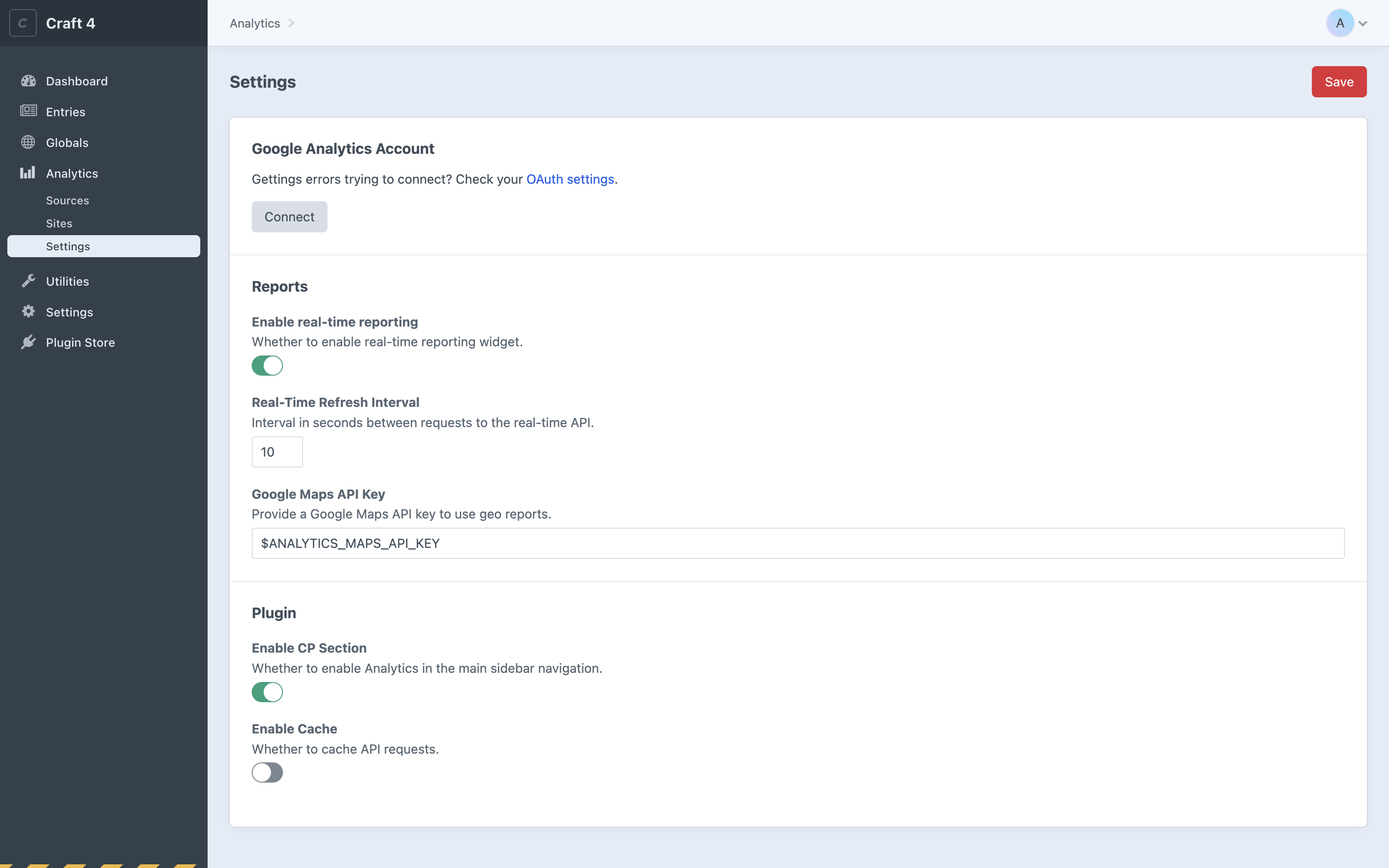Open the Plugin Store icon

29,342
